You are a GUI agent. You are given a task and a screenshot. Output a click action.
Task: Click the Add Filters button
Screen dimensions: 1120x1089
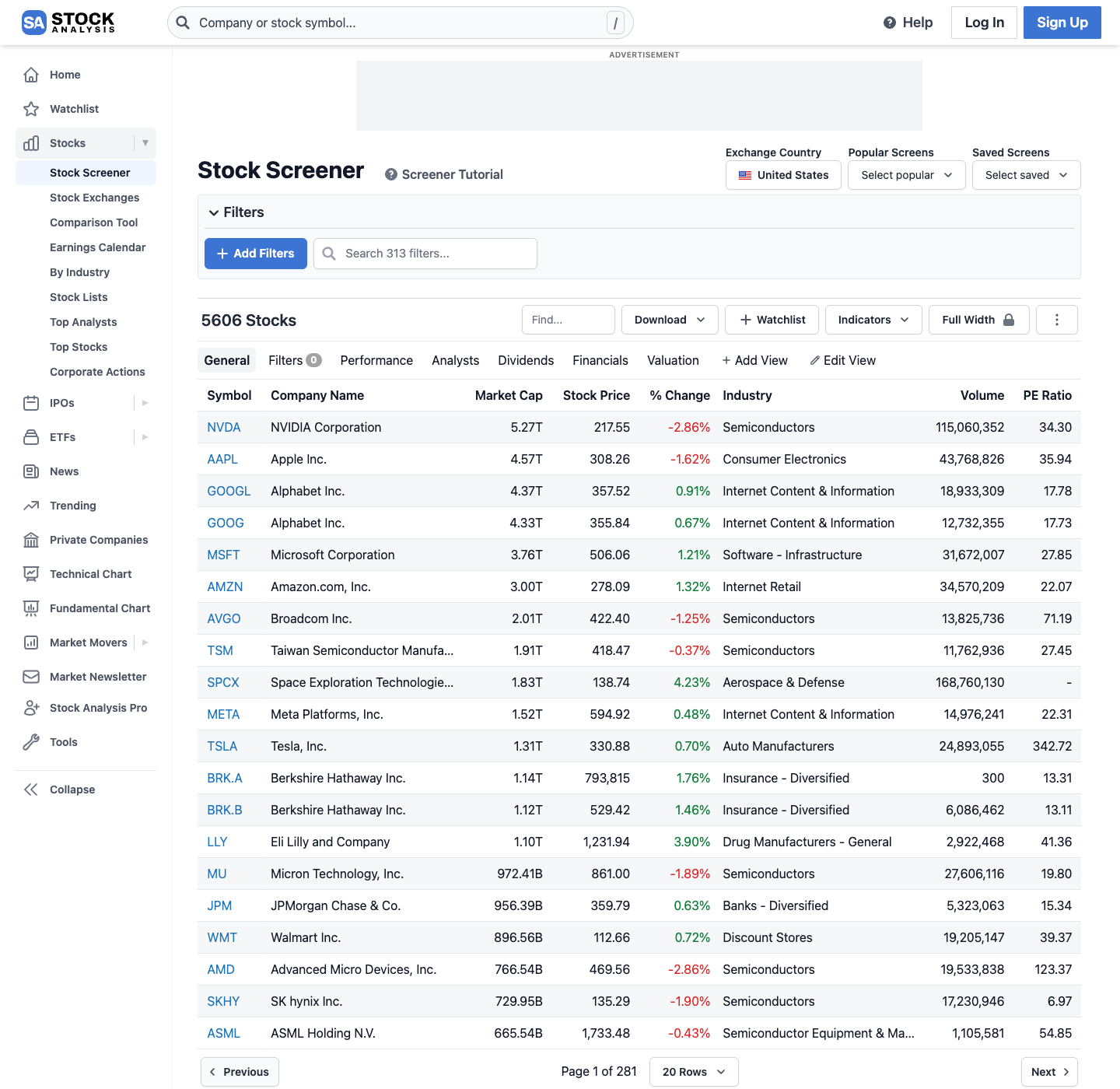click(256, 254)
